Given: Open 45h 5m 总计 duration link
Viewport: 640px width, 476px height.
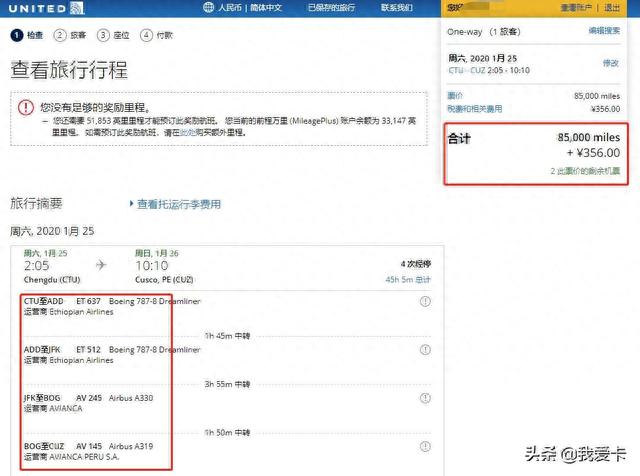Looking at the screenshot, I should coord(408,280).
